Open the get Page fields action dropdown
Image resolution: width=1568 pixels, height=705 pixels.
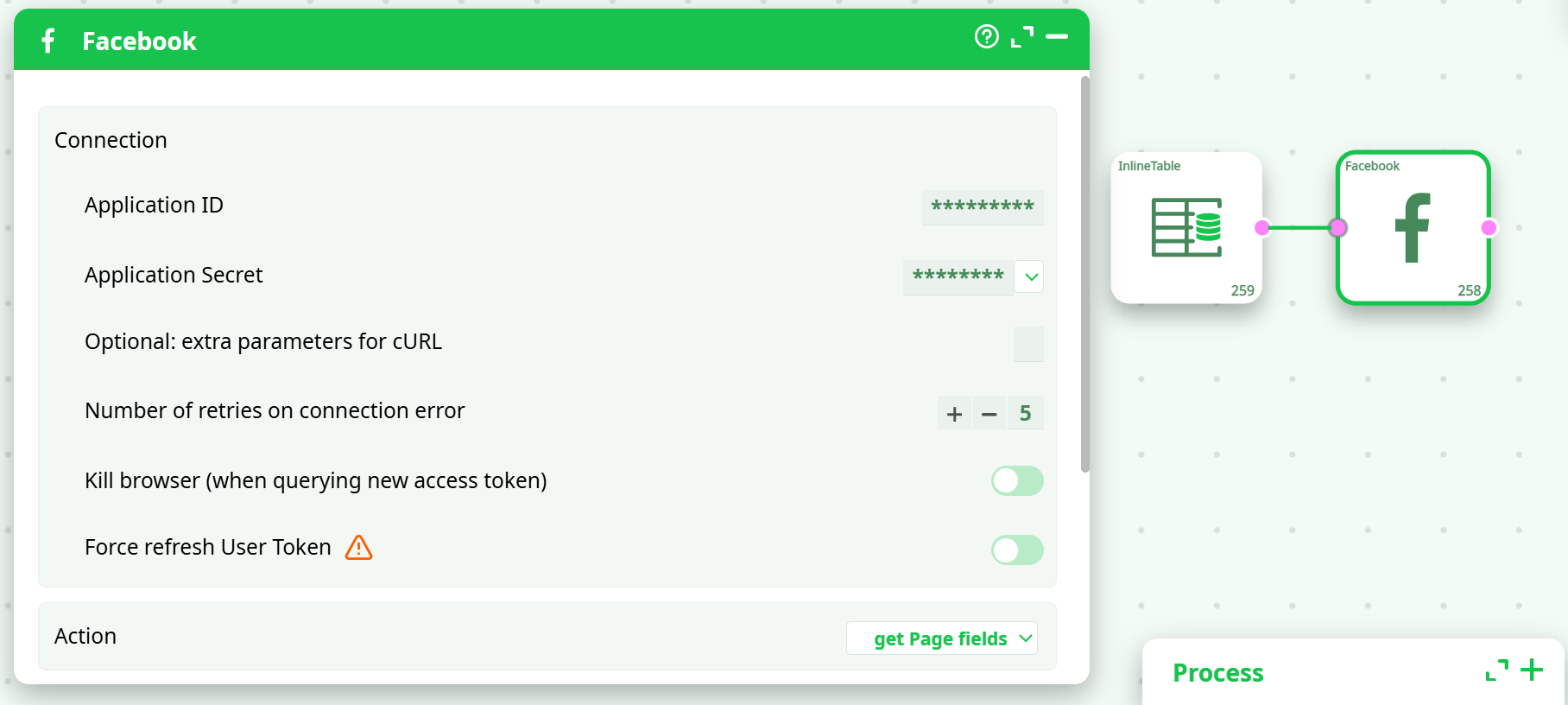942,638
